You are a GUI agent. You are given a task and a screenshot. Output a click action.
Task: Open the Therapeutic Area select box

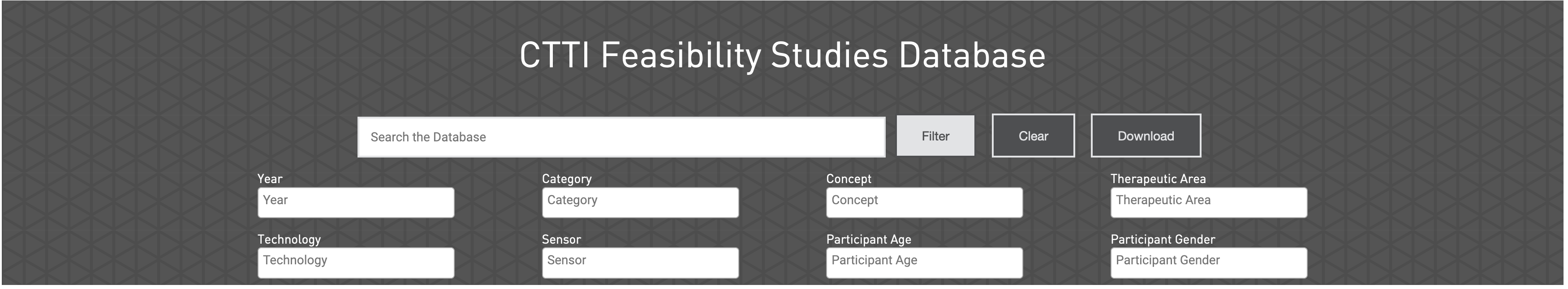point(1208,202)
